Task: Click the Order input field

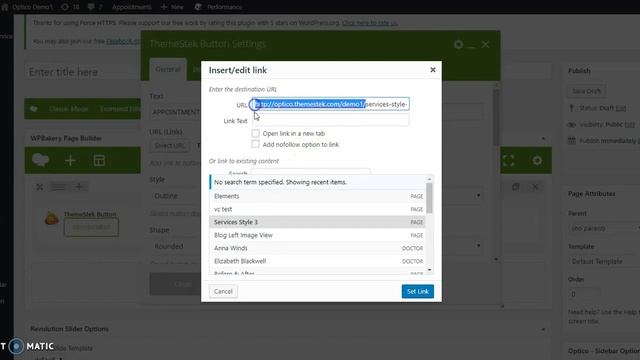Action: pos(584,294)
